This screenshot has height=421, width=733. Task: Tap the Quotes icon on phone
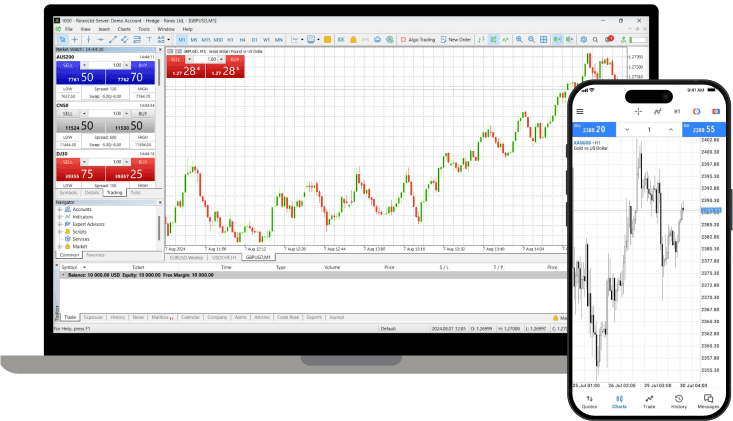[x=589, y=402]
